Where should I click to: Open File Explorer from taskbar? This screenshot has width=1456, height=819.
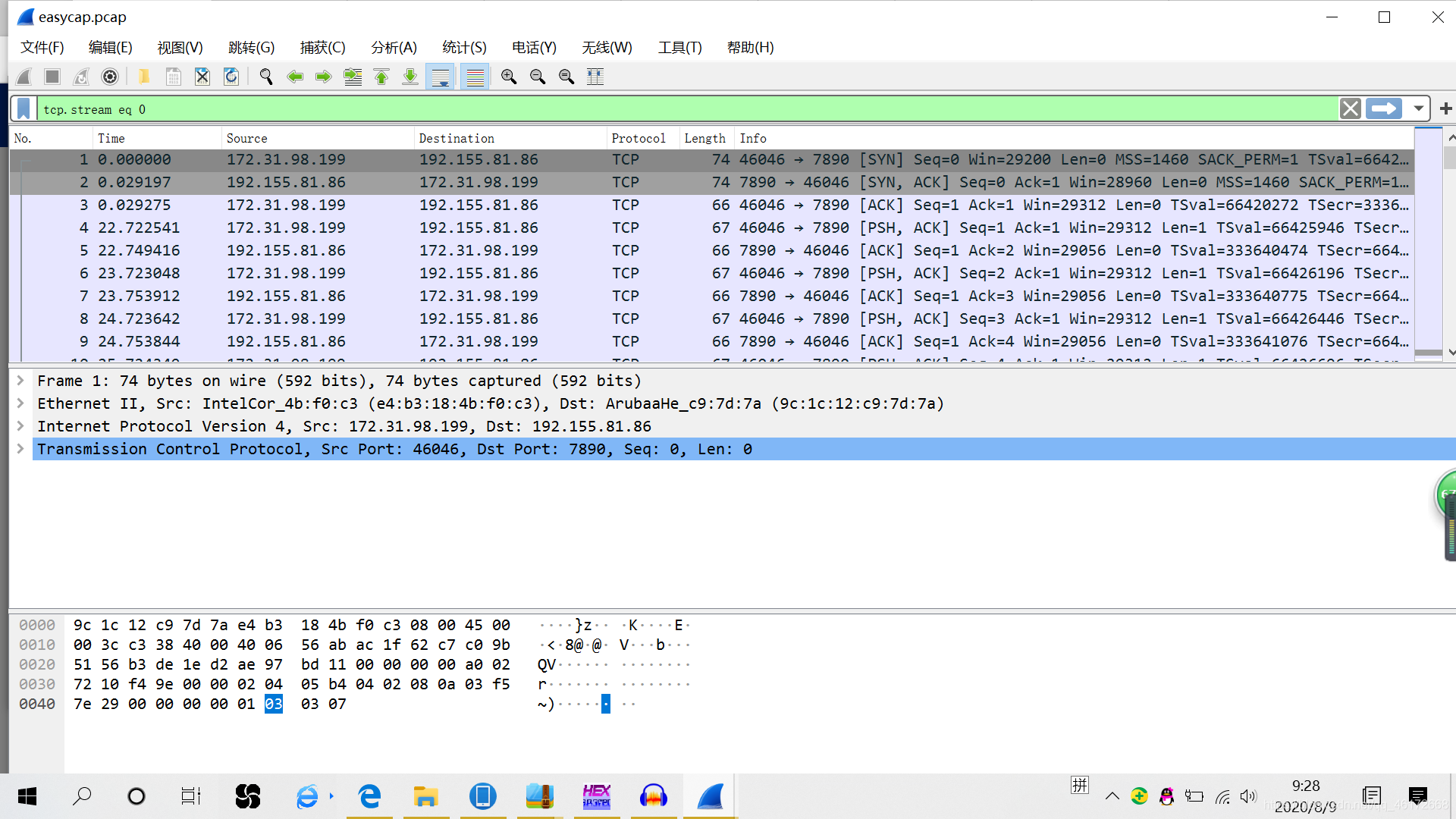click(x=425, y=796)
